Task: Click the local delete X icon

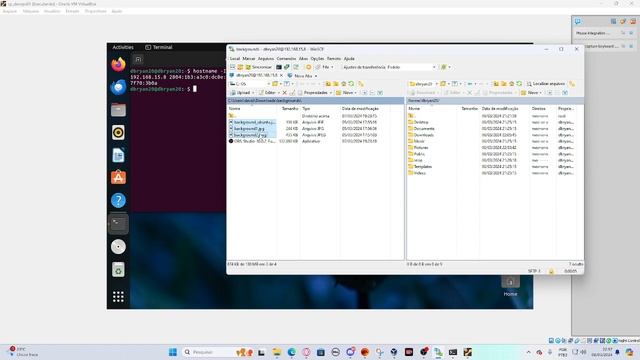Action: tap(284, 93)
